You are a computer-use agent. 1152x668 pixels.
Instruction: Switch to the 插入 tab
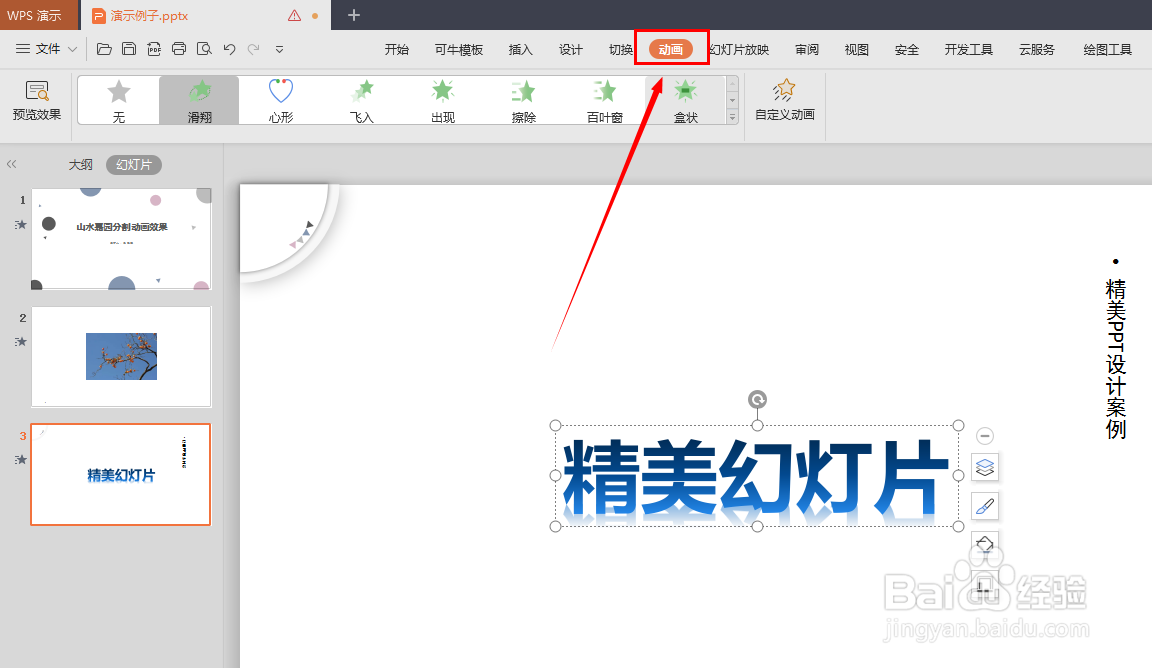pos(520,49)
